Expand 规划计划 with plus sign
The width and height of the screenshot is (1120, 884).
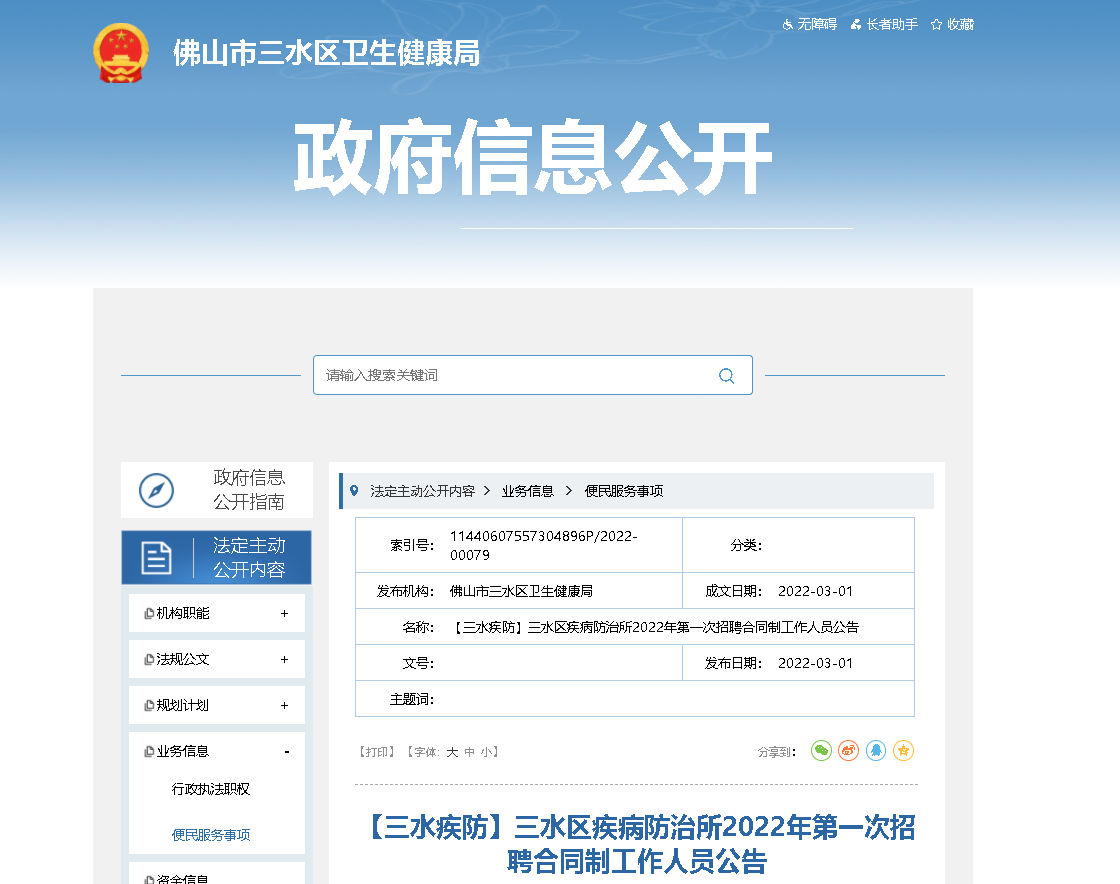(284, 705)
